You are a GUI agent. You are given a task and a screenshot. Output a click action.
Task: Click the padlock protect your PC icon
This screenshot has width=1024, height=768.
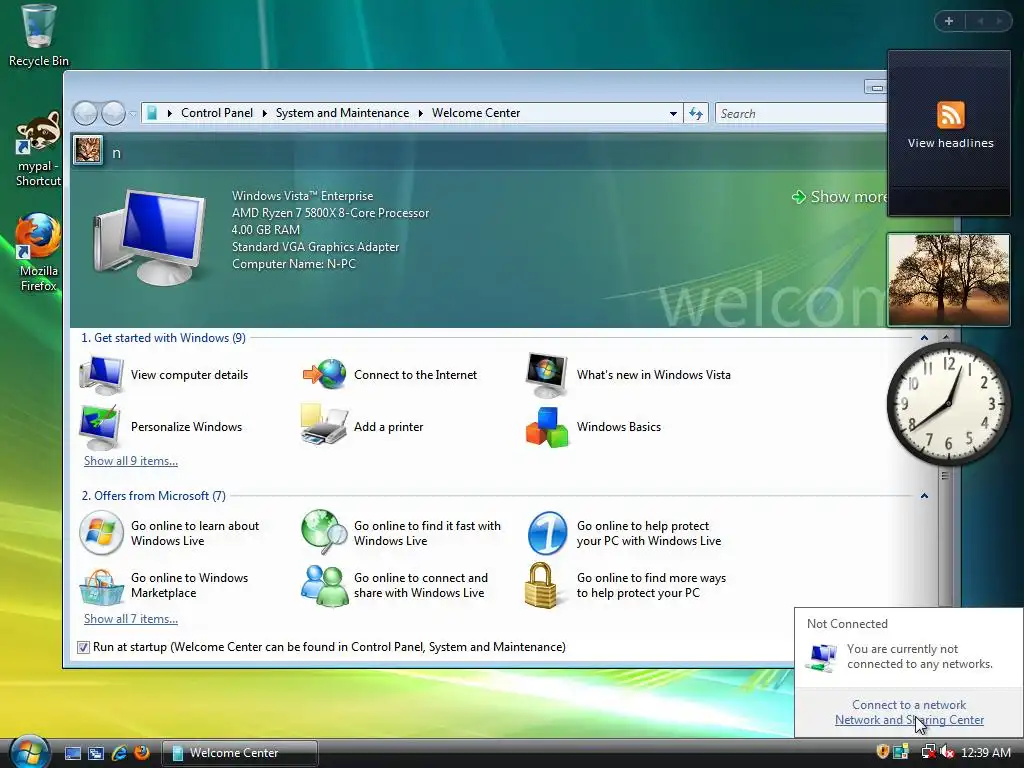click(x=541, y=585)
